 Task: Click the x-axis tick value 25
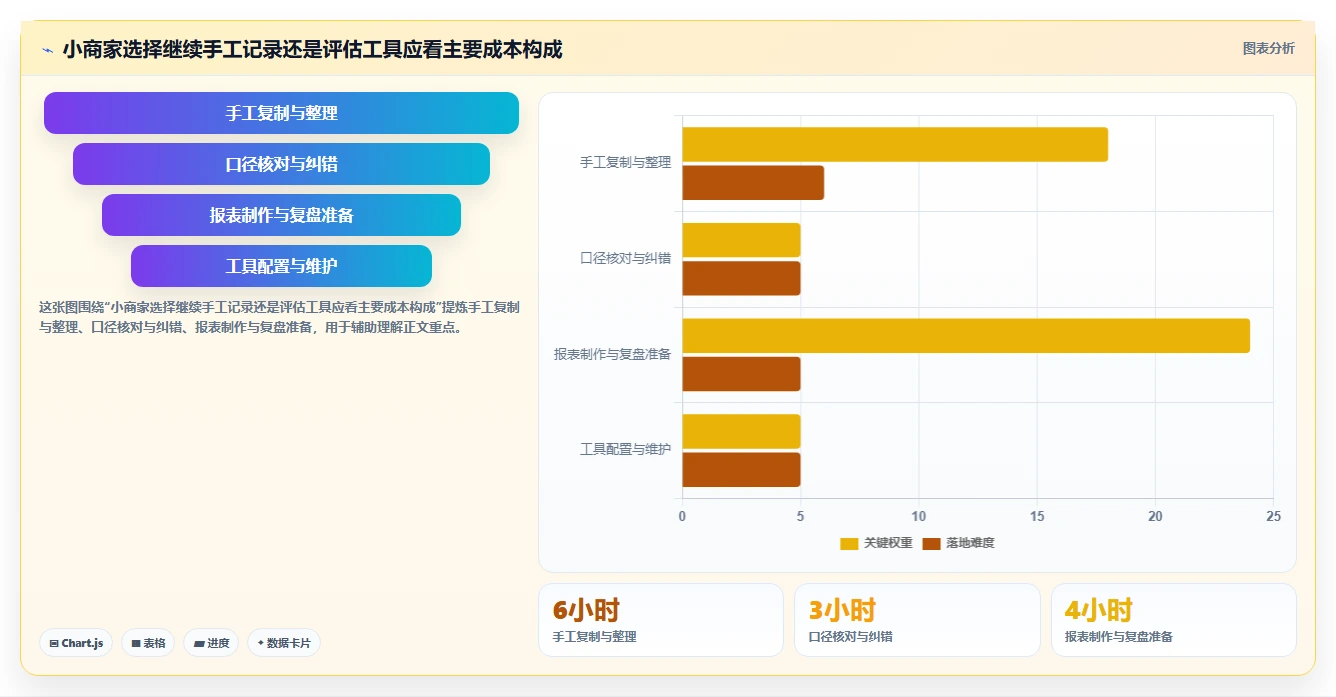point(1273,516)
